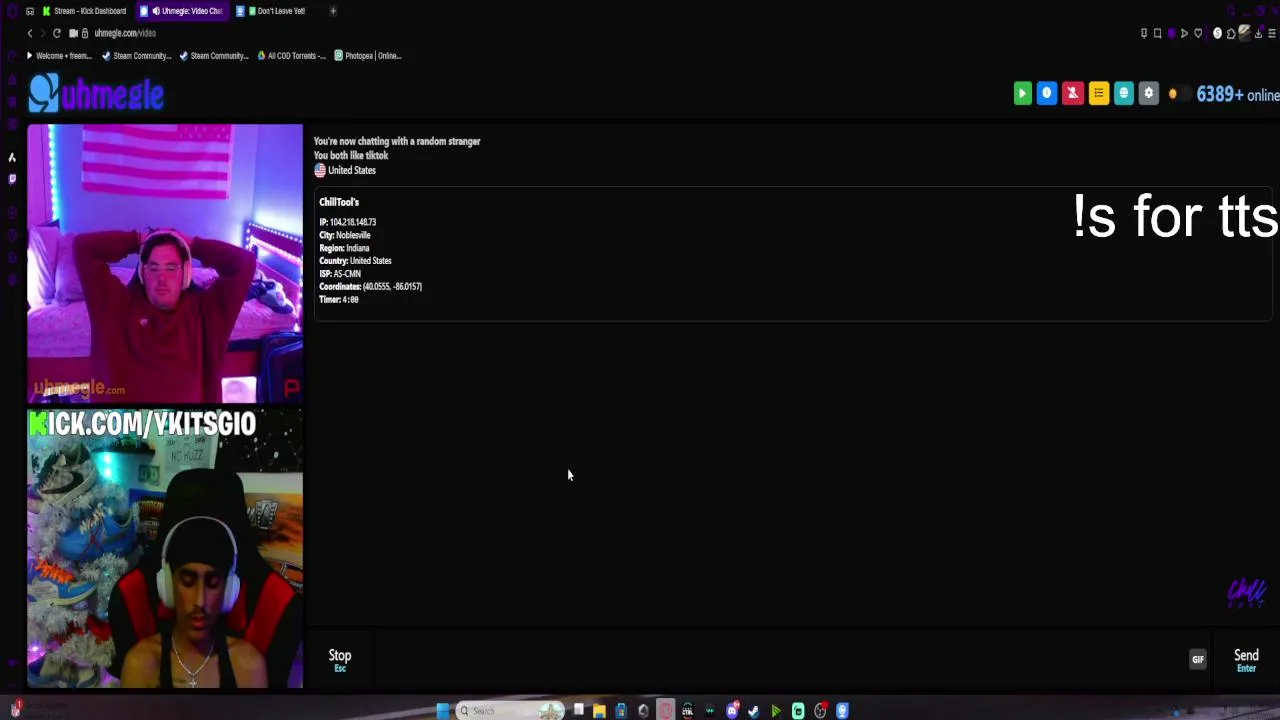Viewport: 1280px width, 720px height.
Task: Click the taskbar Search box
Action: 510,711
